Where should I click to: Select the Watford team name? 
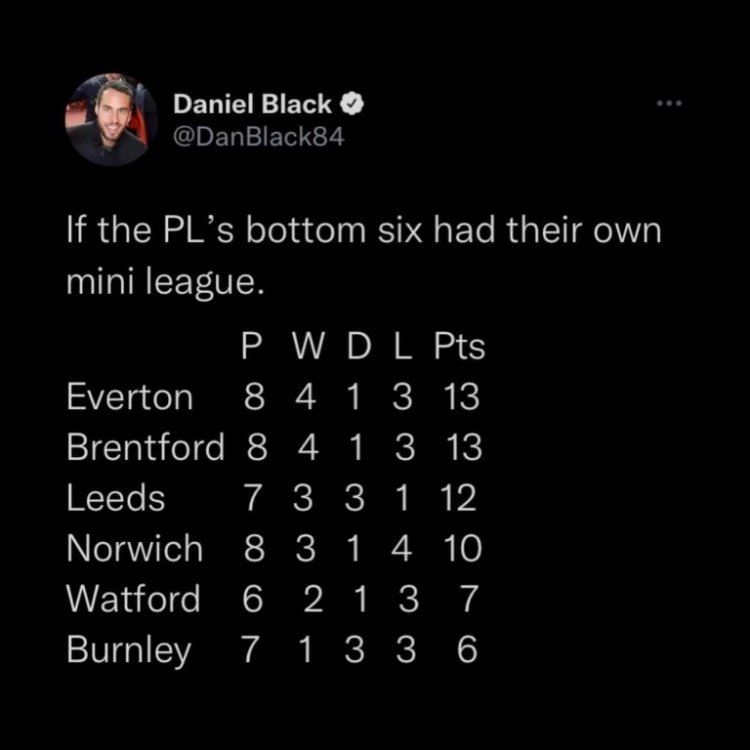click(x=133, y=599)
